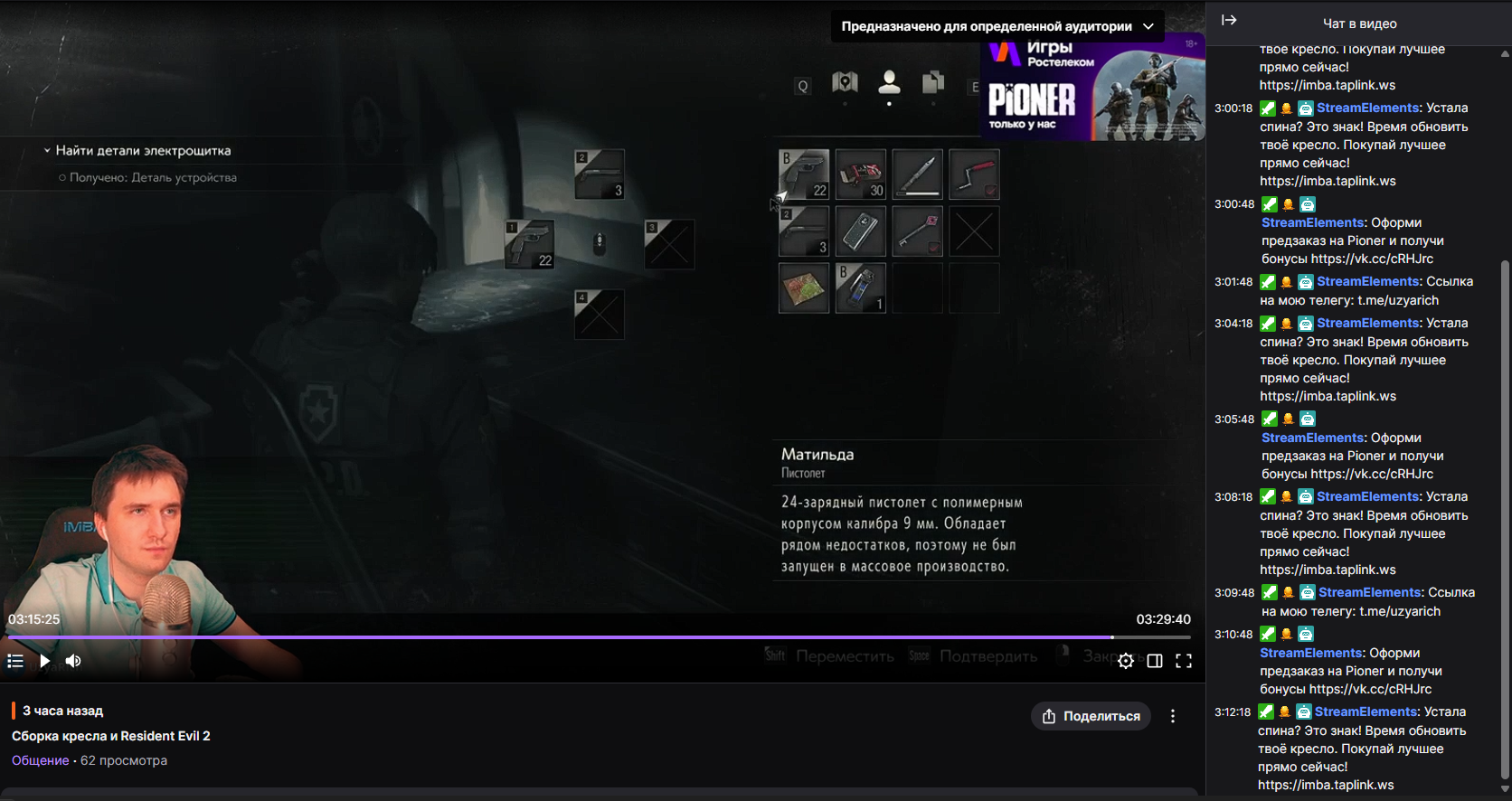Jump to chat timestamp 3:12:18
The height and width of the screenshot is (801, 1512).
click(x=1233, y=712)
